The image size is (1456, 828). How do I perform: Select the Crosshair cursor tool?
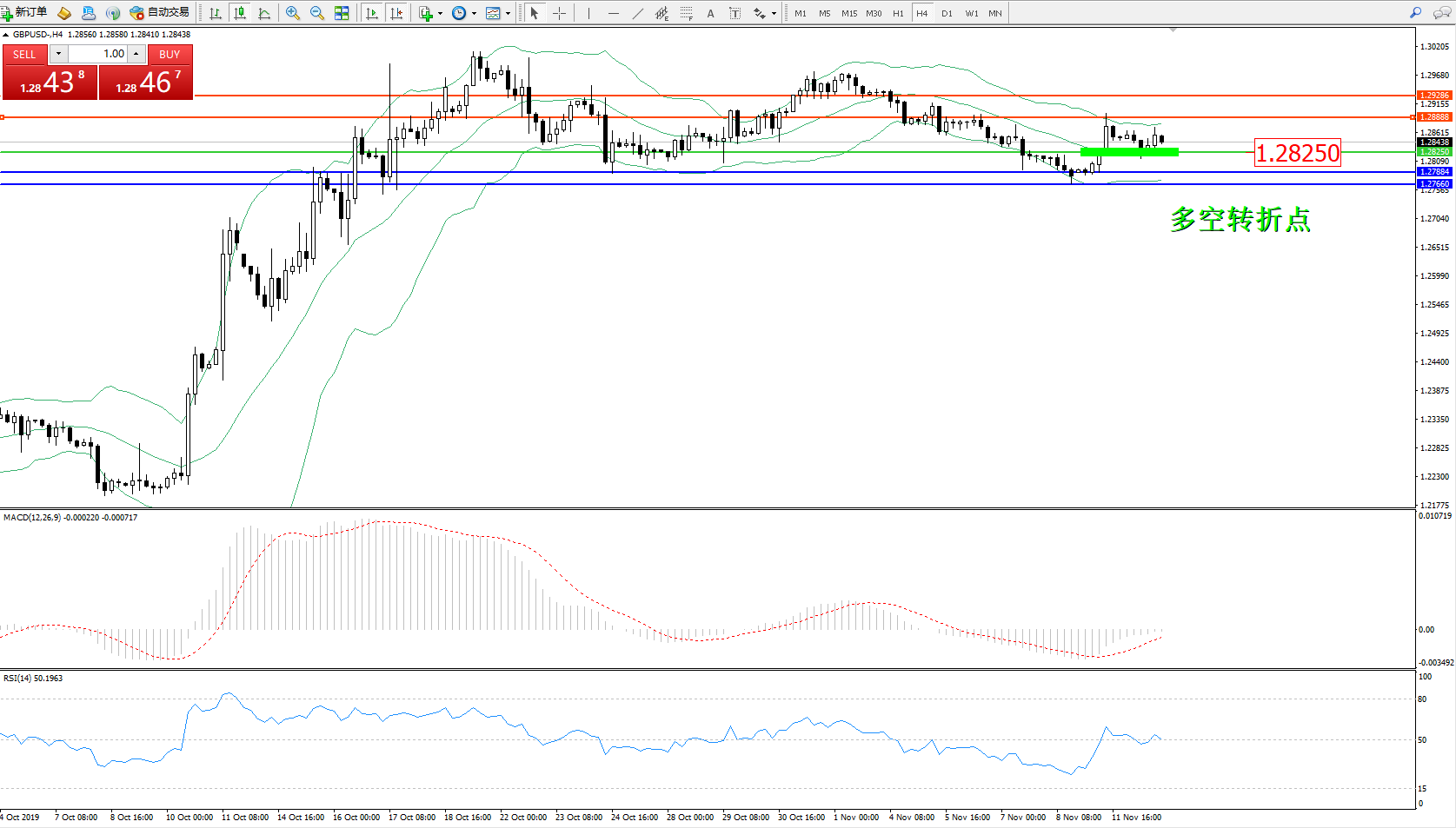(559, 13)
